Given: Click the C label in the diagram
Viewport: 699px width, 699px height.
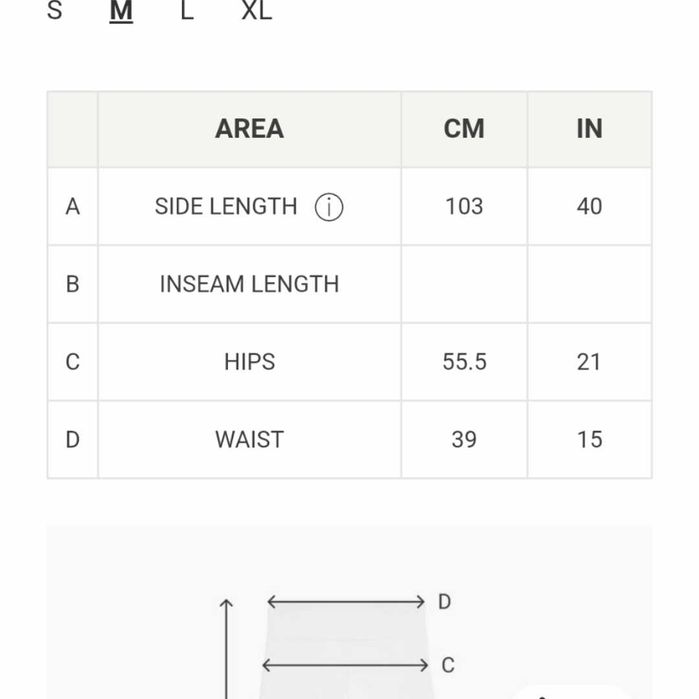Looking at the screenshot, I should pos(447,665).
